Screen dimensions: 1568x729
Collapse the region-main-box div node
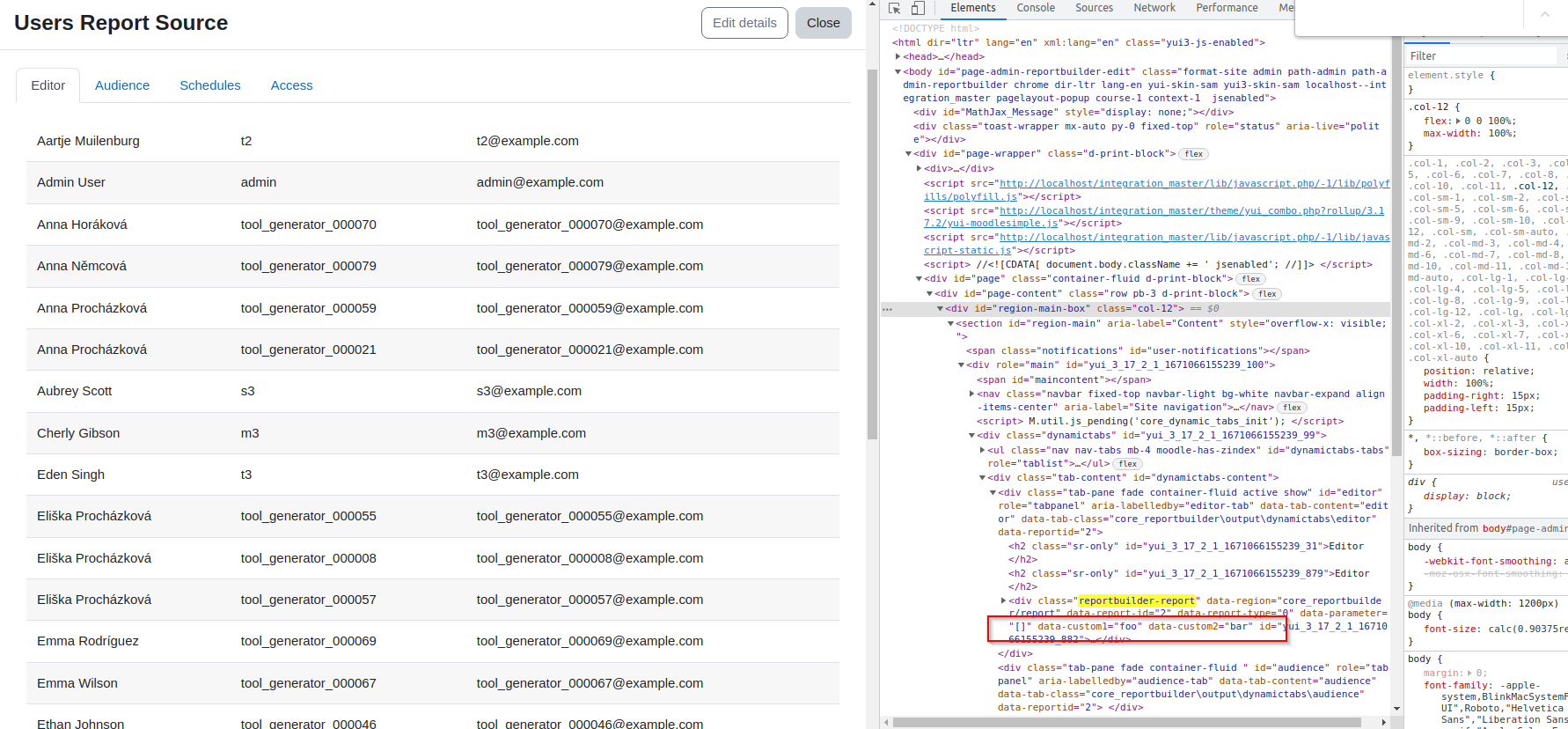click(x=940, y=309)
